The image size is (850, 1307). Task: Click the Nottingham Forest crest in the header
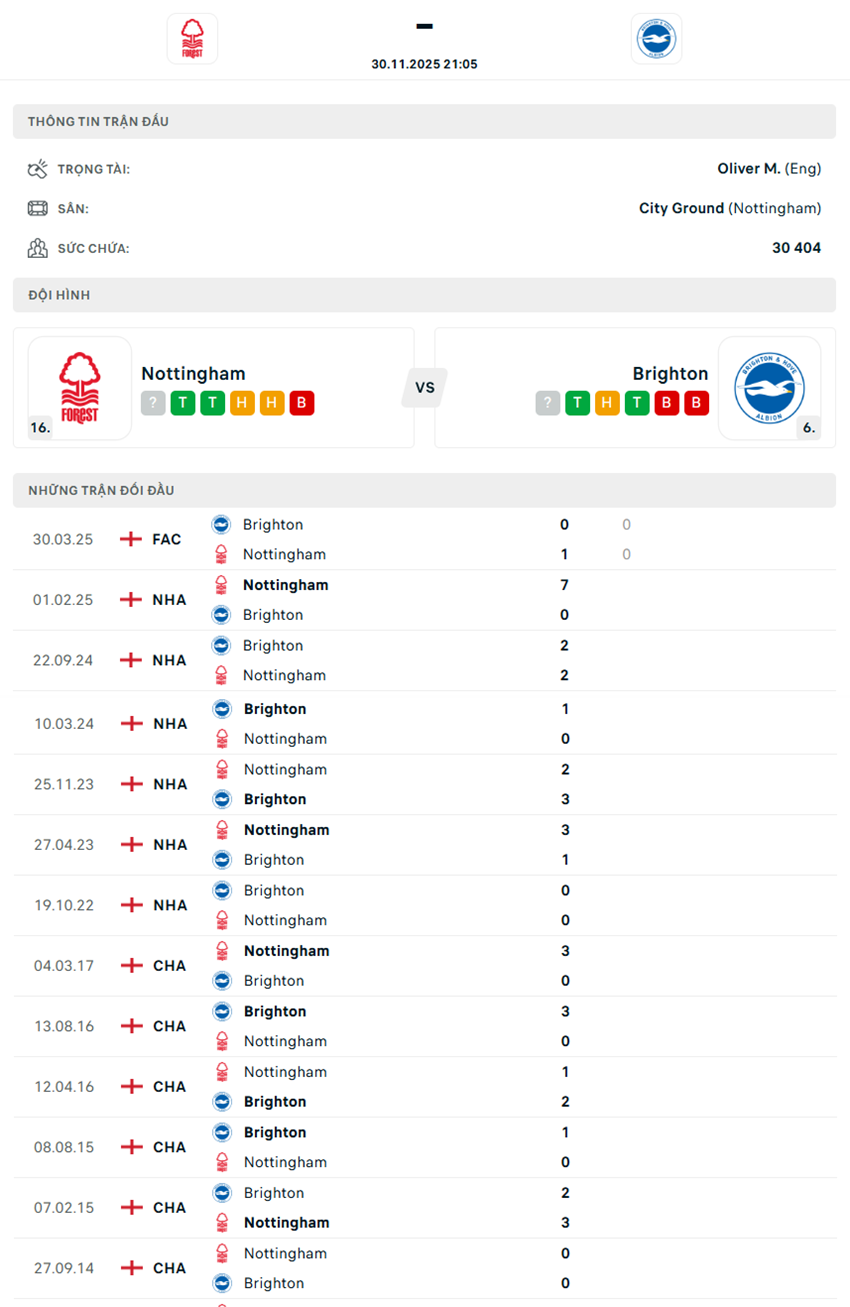[x=192, y=39]
